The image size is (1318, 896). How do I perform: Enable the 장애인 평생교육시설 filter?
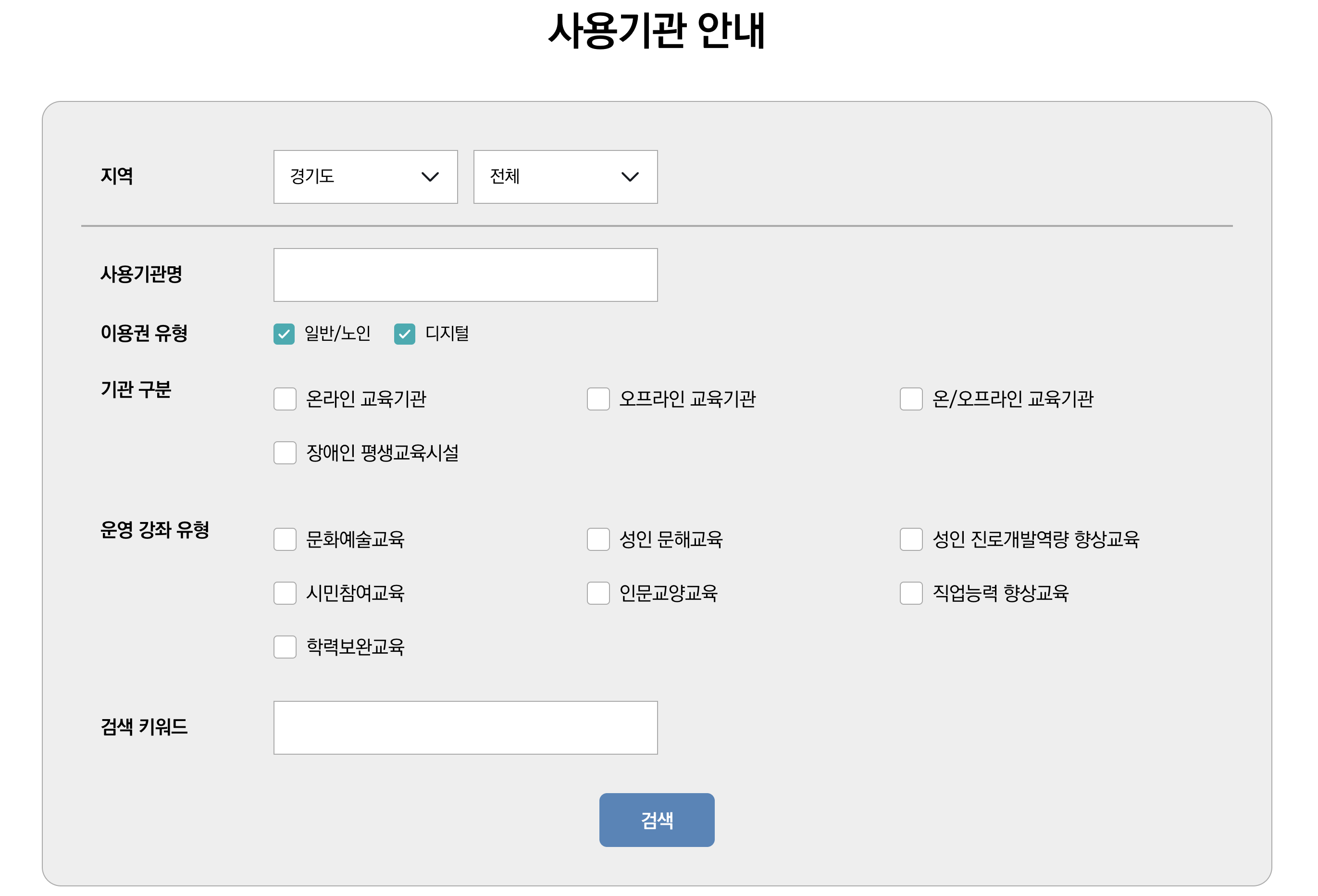[284, 453]
